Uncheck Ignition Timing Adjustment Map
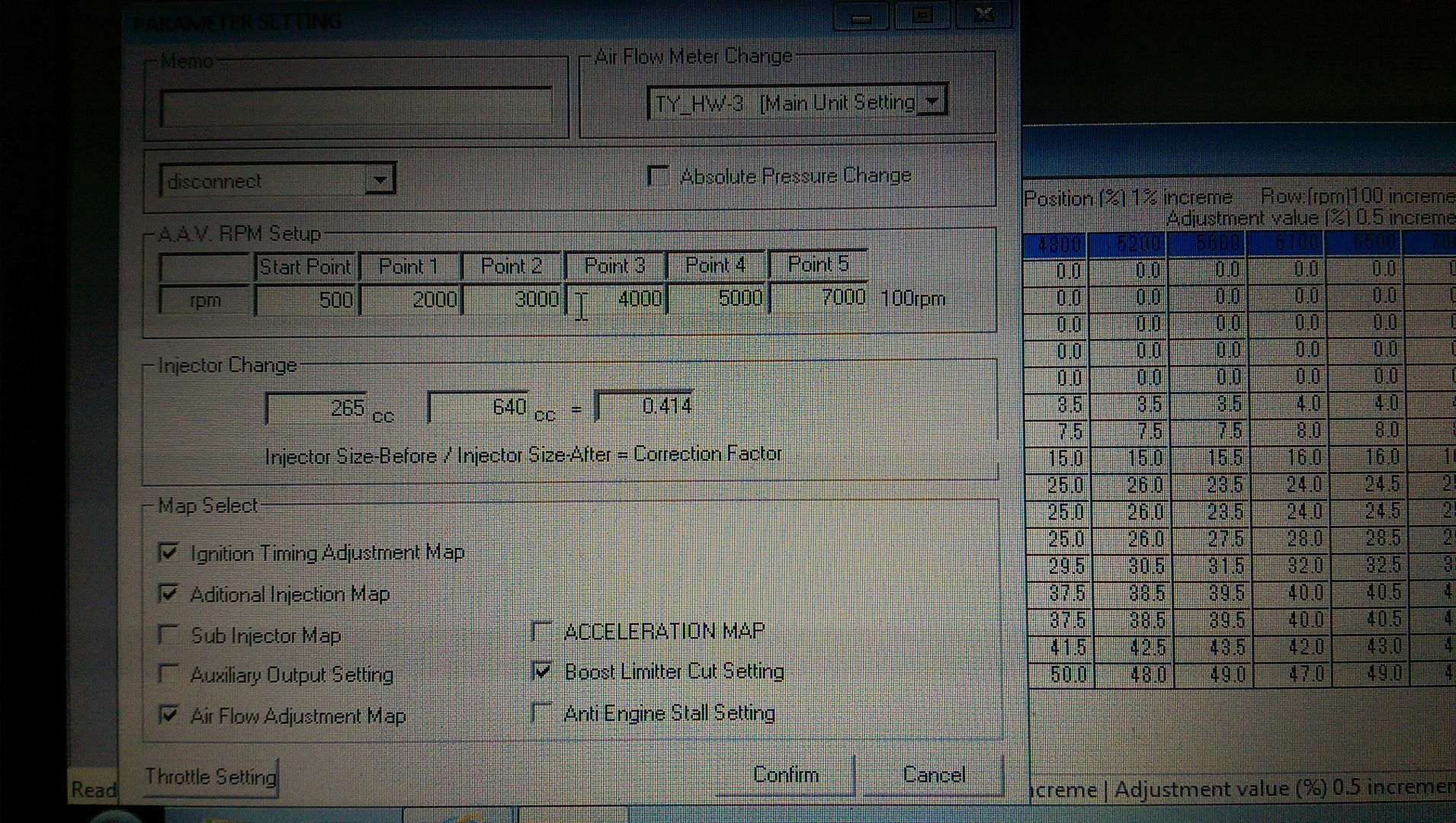 (168, 552)
